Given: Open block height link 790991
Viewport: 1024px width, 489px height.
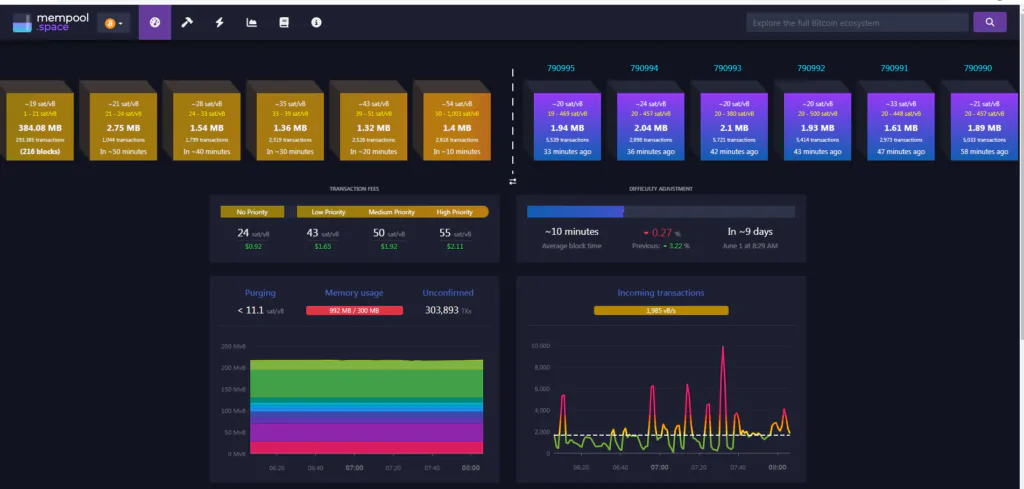Looking at the screenshot, I should click(x=894, y=68).
